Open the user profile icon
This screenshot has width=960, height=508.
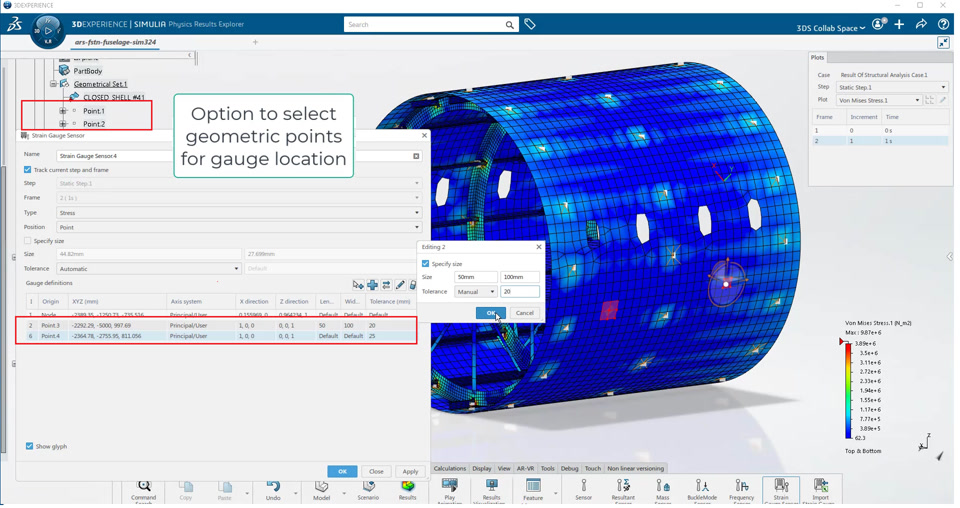tap(879, 24)
